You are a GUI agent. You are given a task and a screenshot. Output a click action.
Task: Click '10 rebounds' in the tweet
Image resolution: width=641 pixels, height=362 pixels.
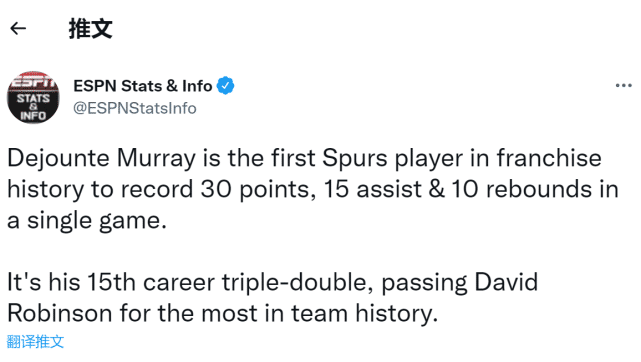[521, 190]
